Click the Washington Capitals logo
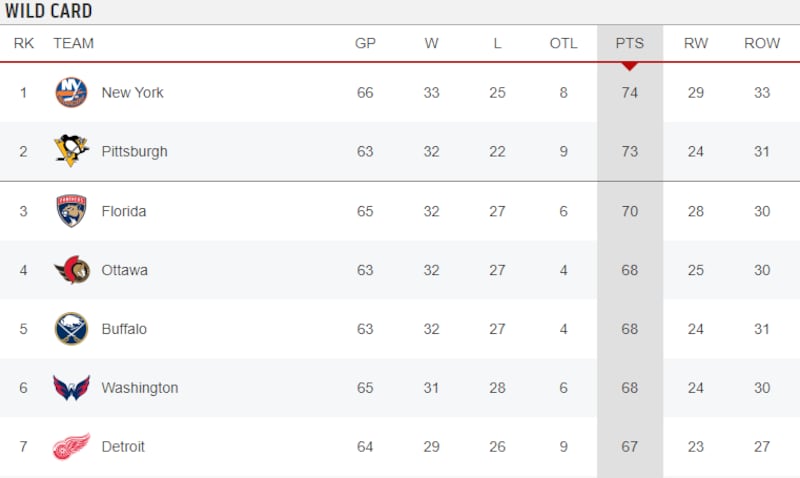Screen dimensions: 800x478 [71, 388]
